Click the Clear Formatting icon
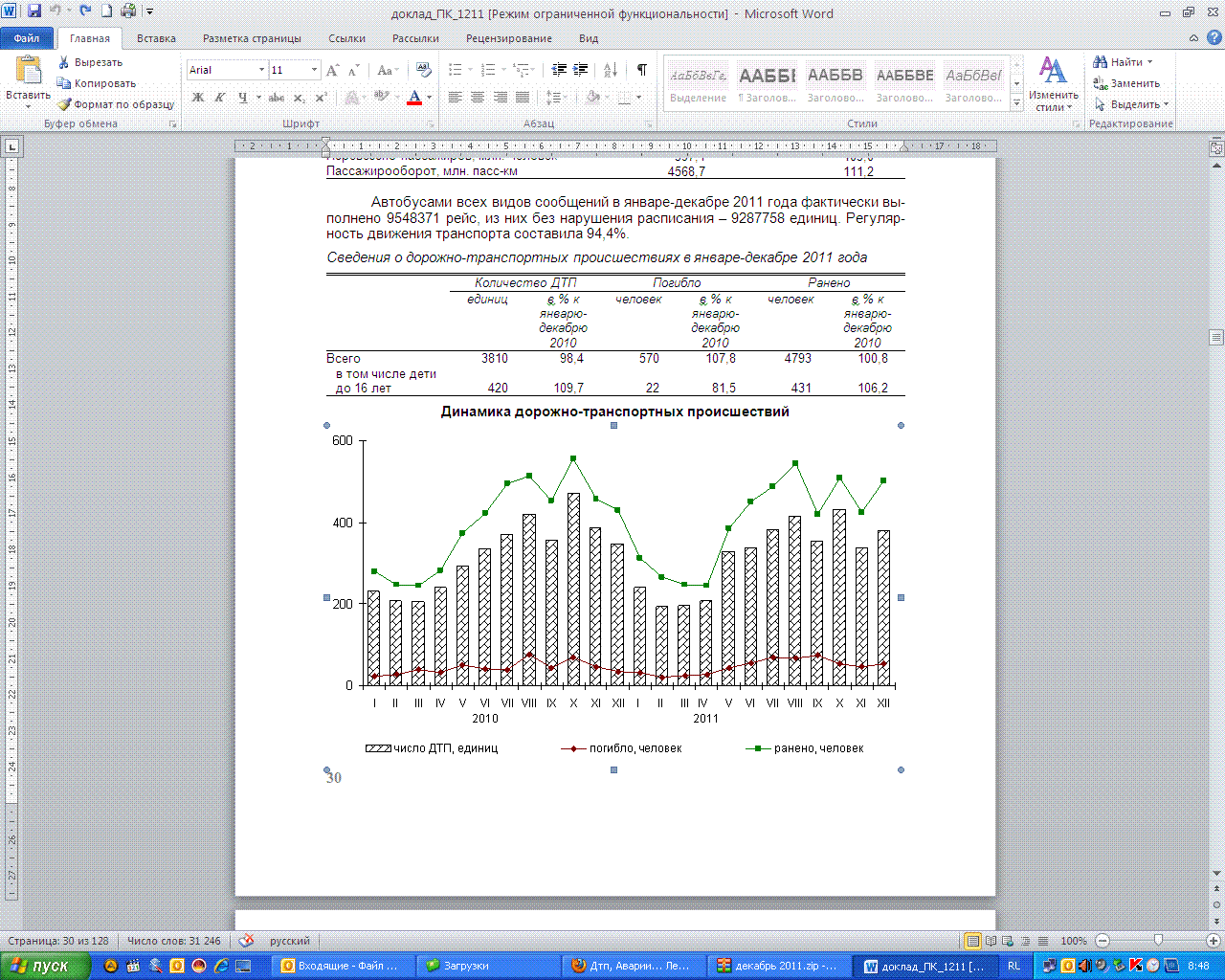Viewport: 1225px width, 980px height. click(x=424, y=70)
